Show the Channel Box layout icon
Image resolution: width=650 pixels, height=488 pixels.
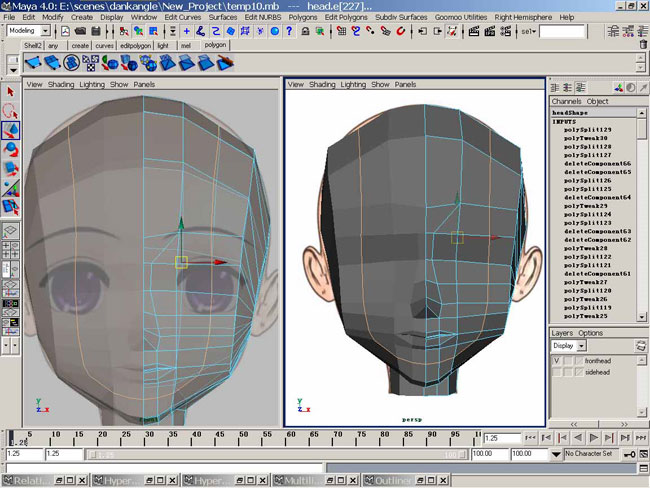[x=554, y=87]
